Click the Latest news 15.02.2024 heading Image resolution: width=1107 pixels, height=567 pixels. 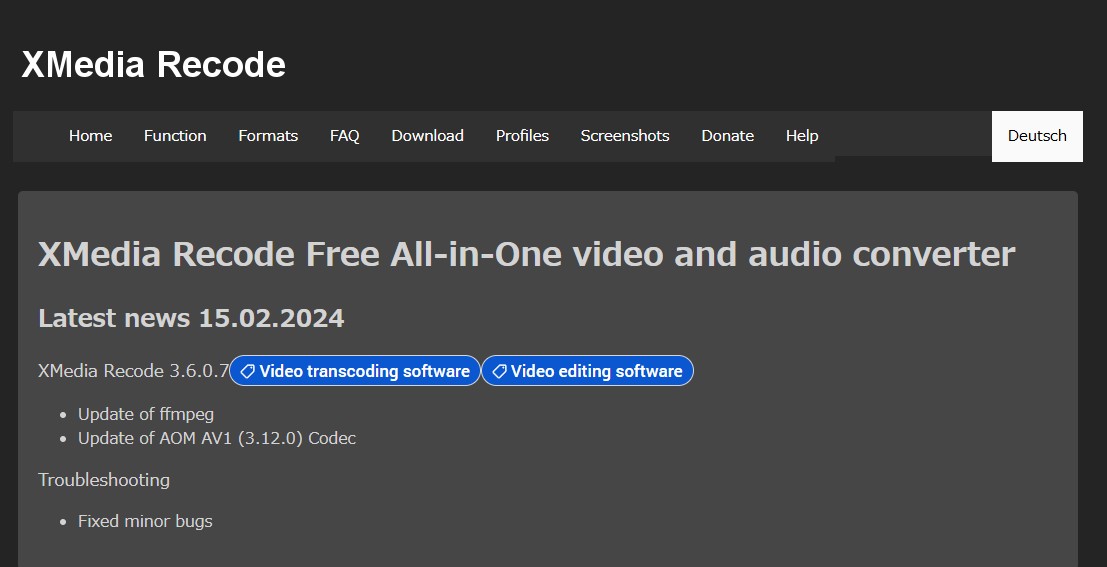191,318
